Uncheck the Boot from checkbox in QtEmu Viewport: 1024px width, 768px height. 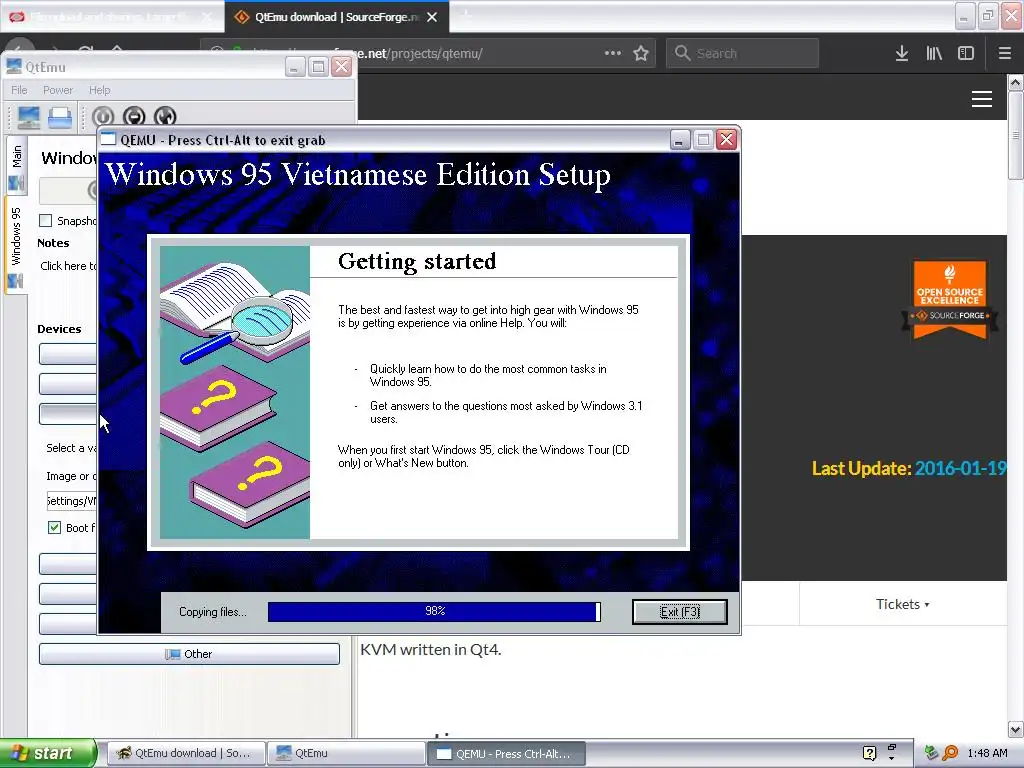(x=55, y=528)
